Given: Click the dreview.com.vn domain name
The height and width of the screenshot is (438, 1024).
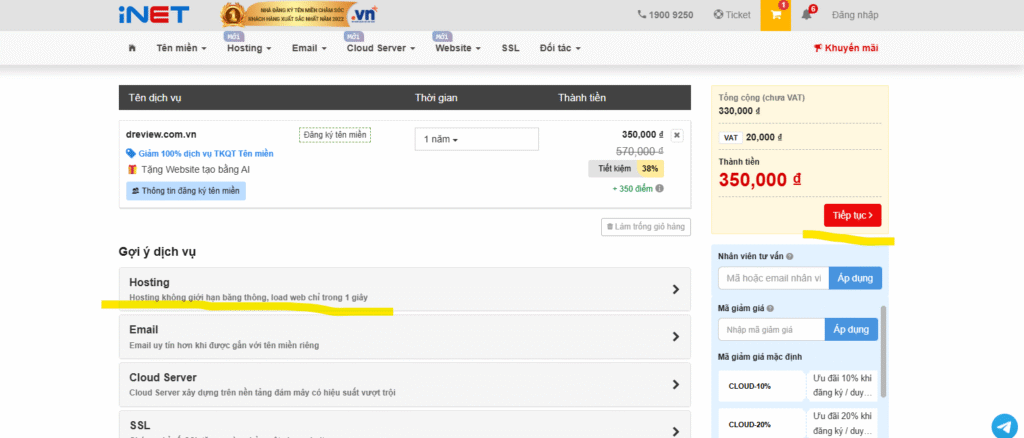Looking at the screenshot, I should (x=161, y=134).
